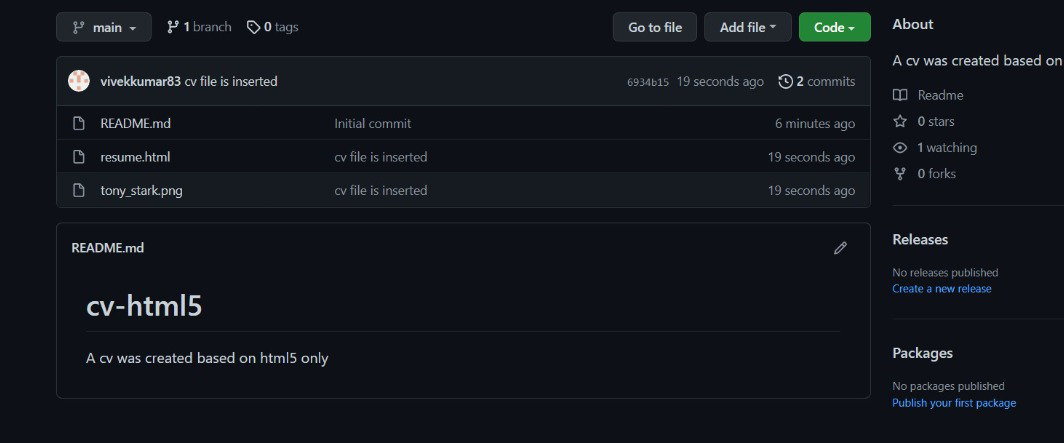Click the fork icon next to 0 forks
The height and width of the screenshot is (443, 1064).
[x=900, y=174]
